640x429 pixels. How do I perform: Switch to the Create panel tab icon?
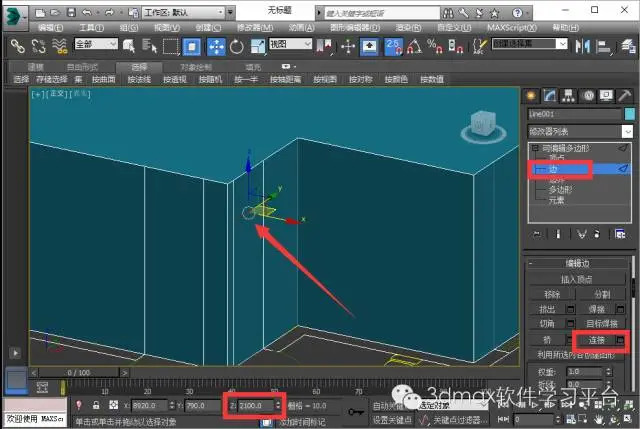[531, 96]
